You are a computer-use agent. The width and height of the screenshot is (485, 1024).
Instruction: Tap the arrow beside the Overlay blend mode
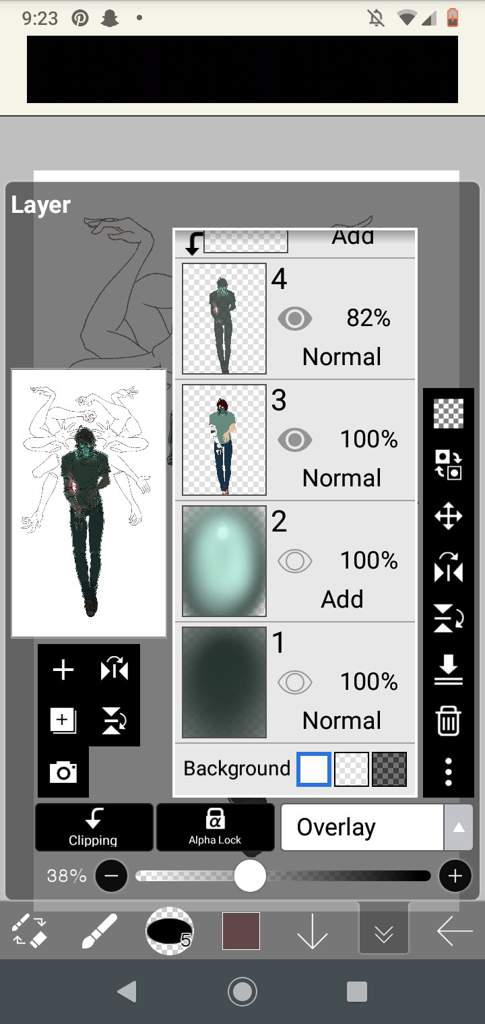click(x=458, y=827)
